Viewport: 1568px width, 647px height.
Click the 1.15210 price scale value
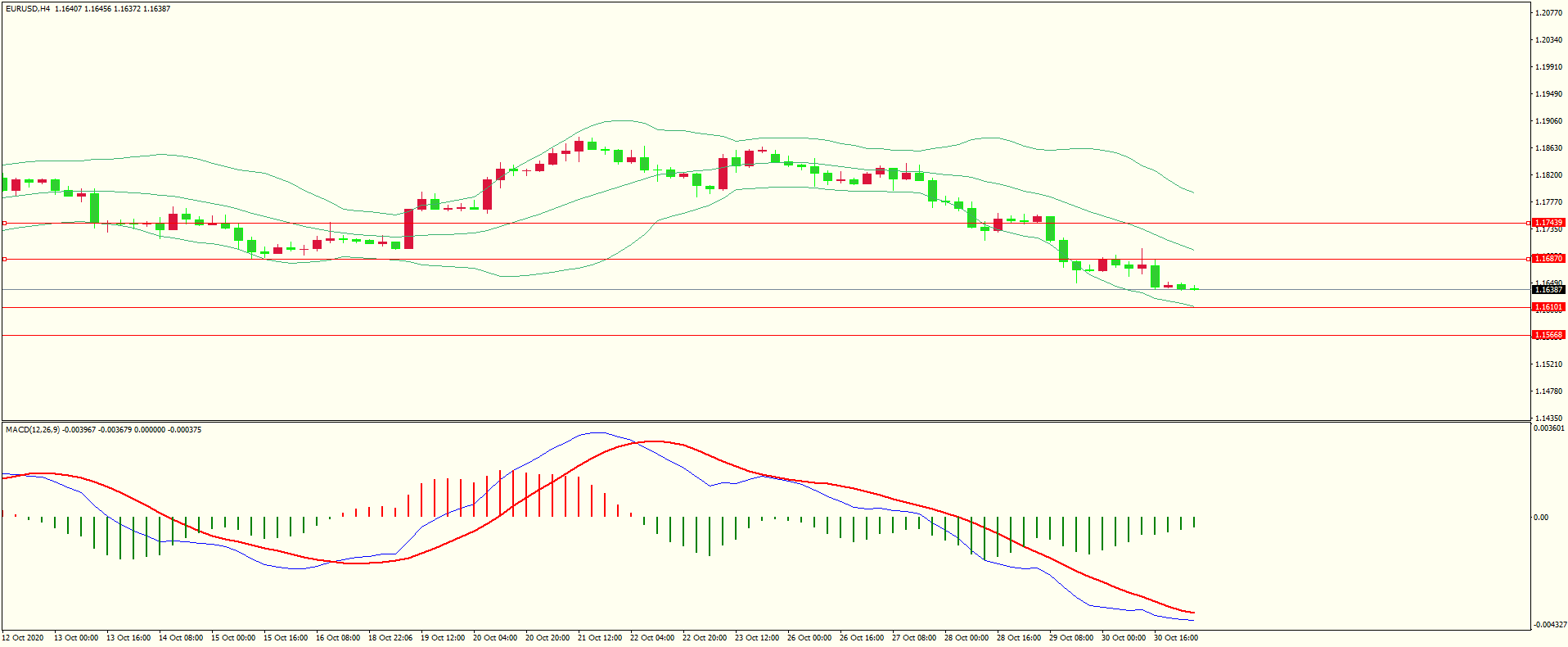click(1549, 364)
